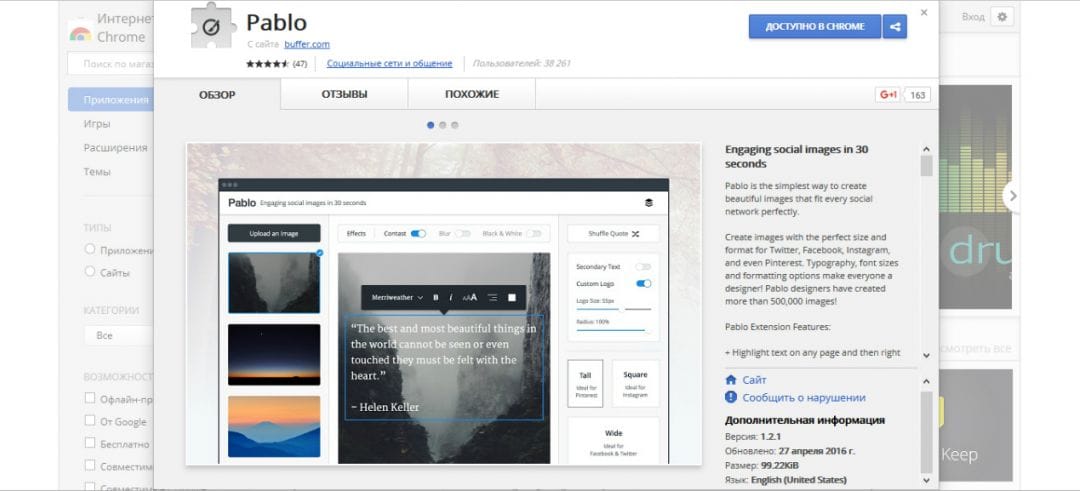Open the Сайт link

point(754,380)
